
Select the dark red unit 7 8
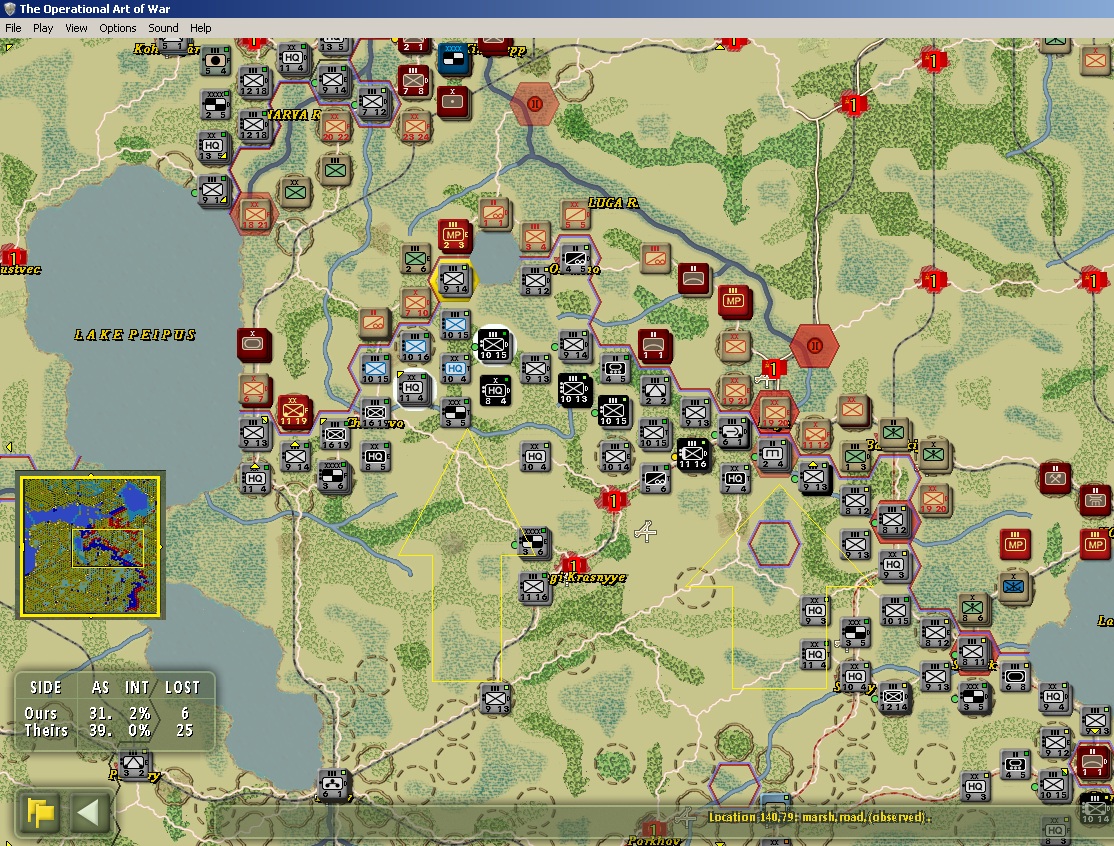click(x=413, y=81)
